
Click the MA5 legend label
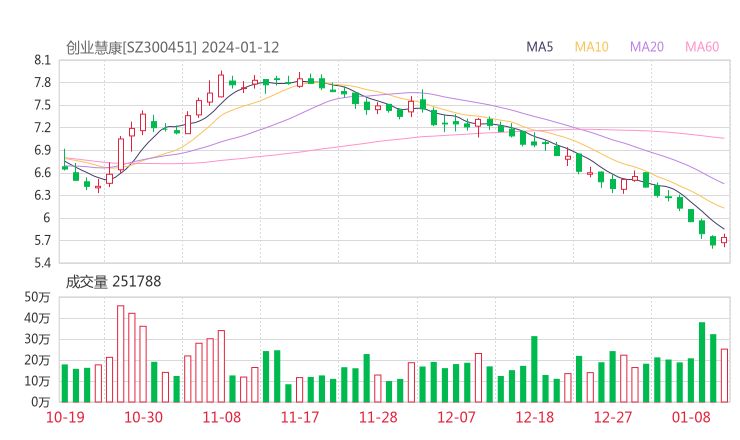click(539, 47)
